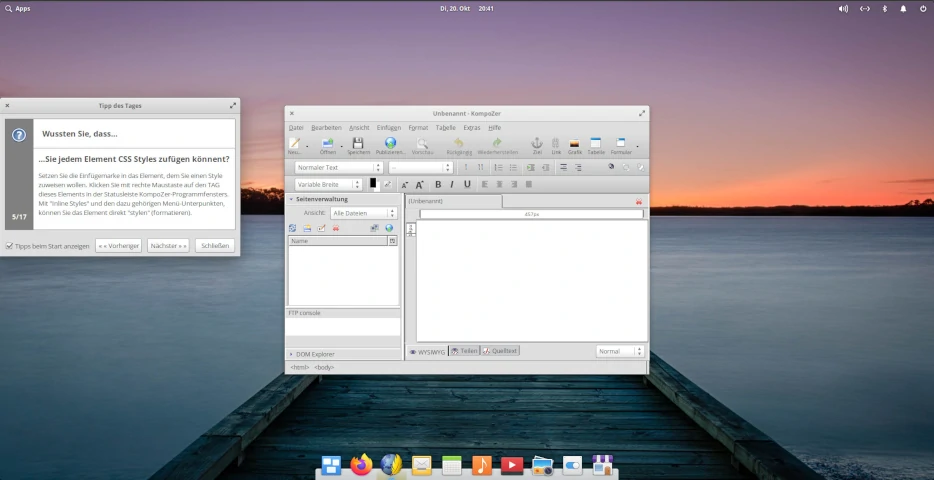This screenshot has height=480, width=934.
Task: Switch to the Quelltext view tab
Action: 500,351
